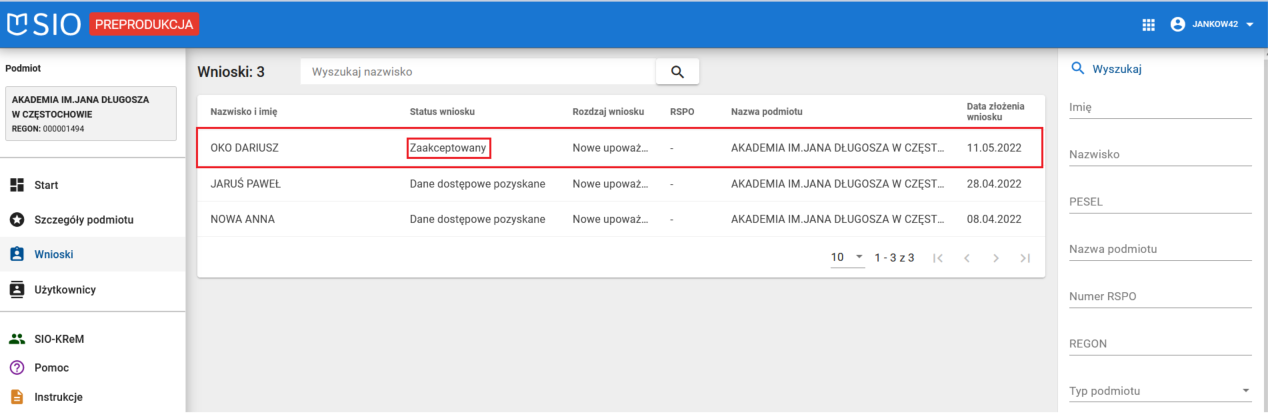Open the JARUŚ PAWEŁ application row
The height and width of the screenshot is (413, 1268).
[x=620, y=184]
